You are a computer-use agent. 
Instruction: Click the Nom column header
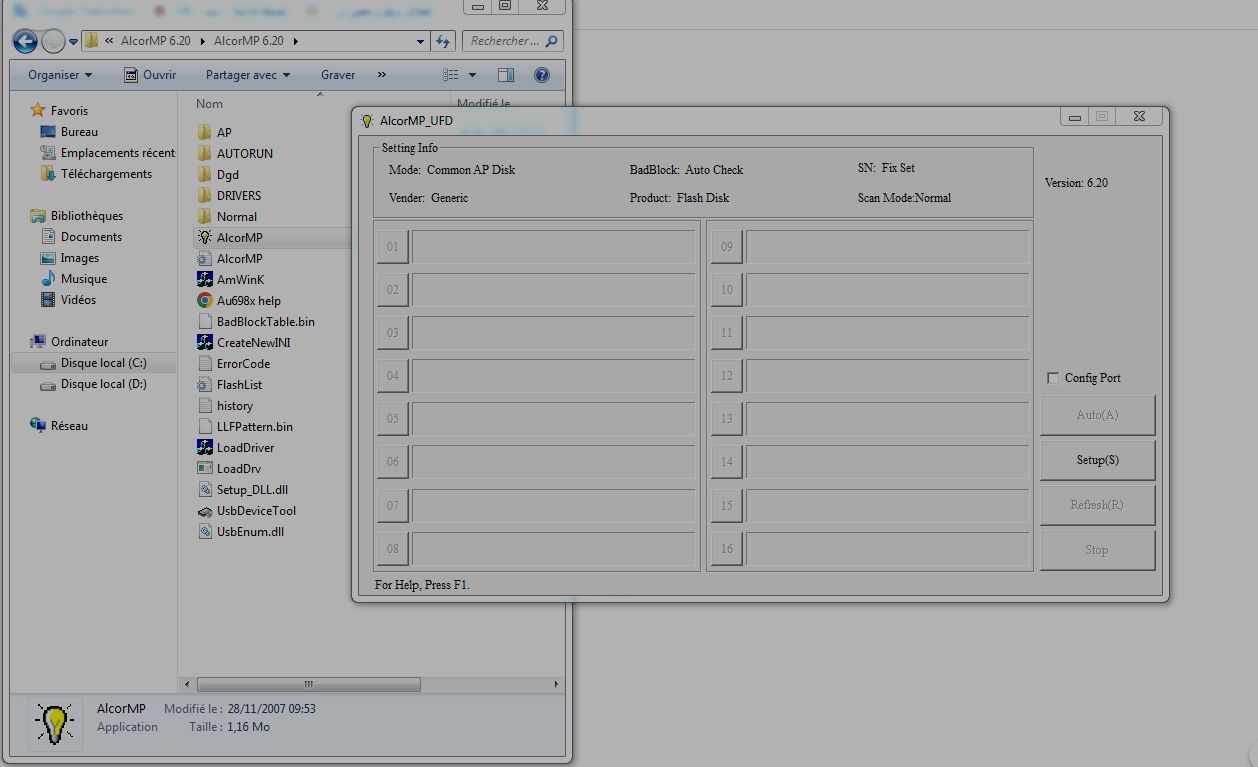(209, 104)
